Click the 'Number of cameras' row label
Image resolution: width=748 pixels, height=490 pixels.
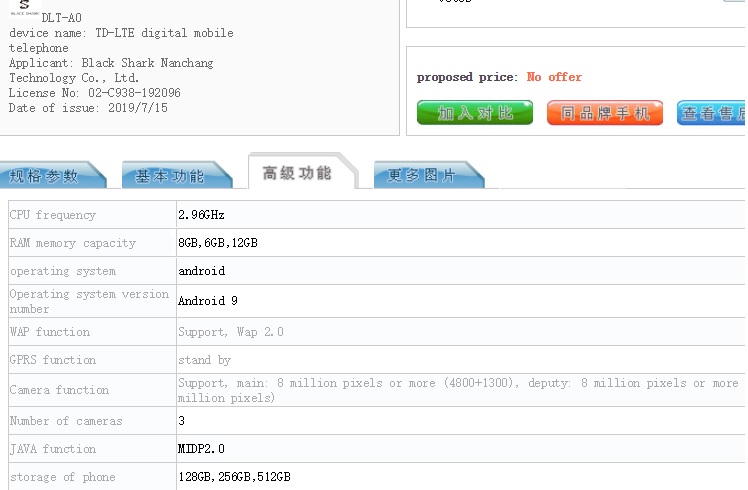[66, 421]
